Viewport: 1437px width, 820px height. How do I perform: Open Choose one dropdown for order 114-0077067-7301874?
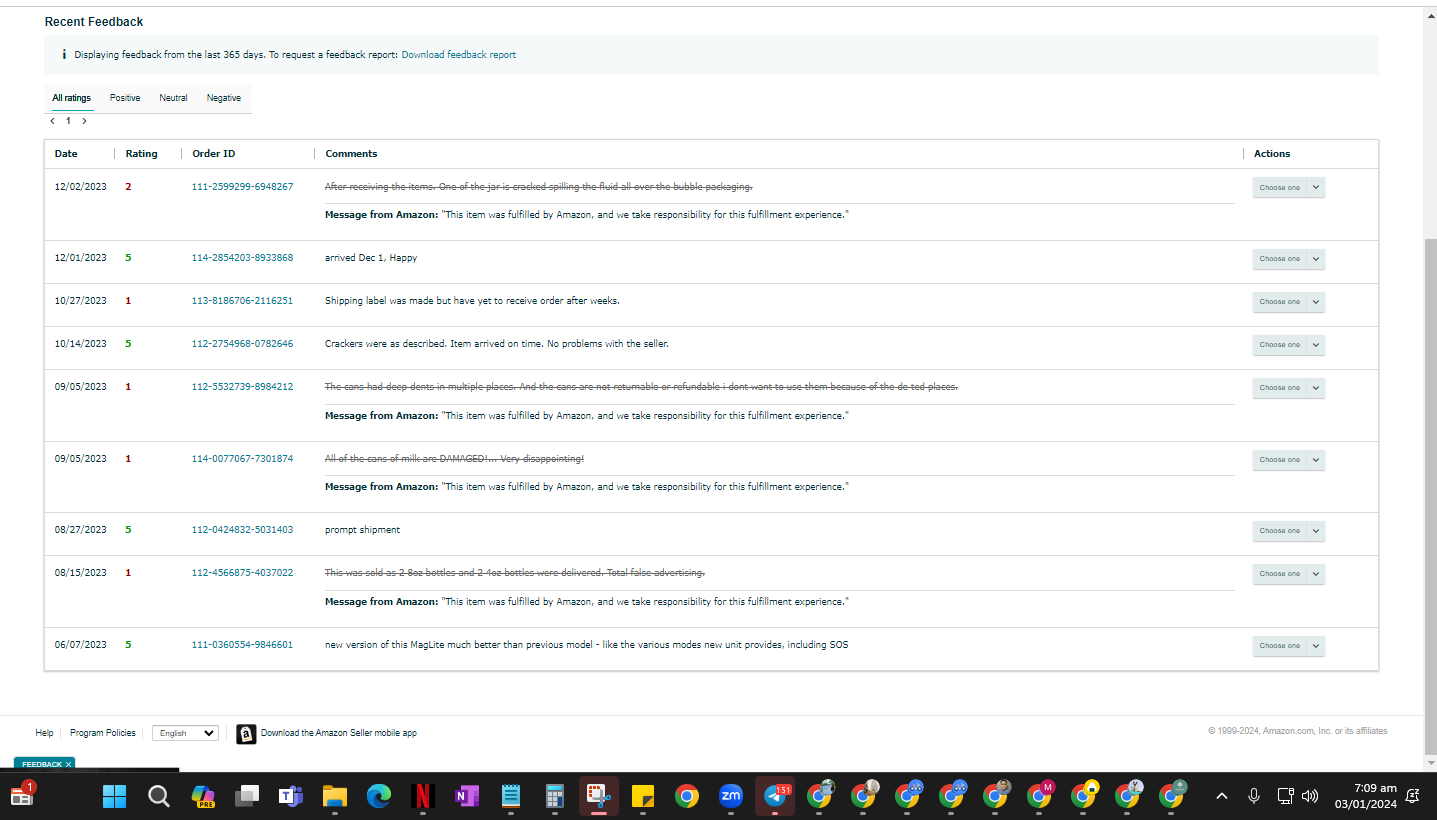pyautogui.click(x=1288, y=460)
